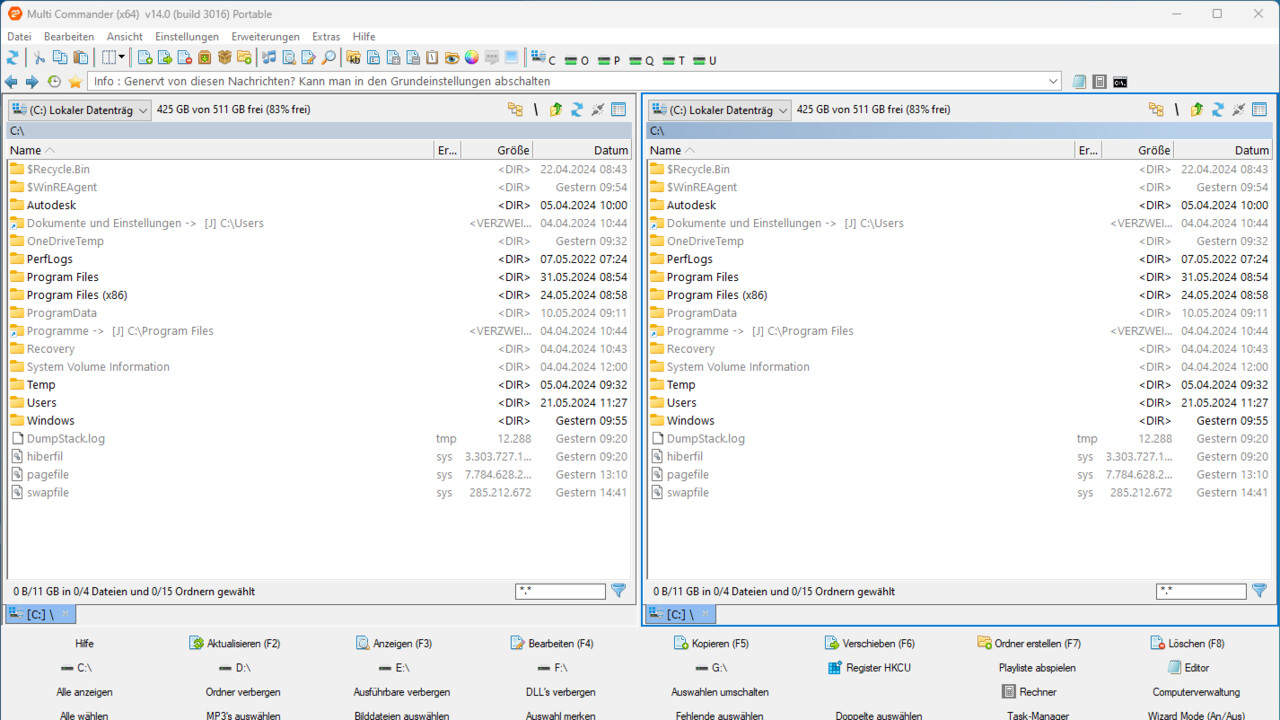
Task: Open the Bearbeiten menu
Action: coord(69,36)
